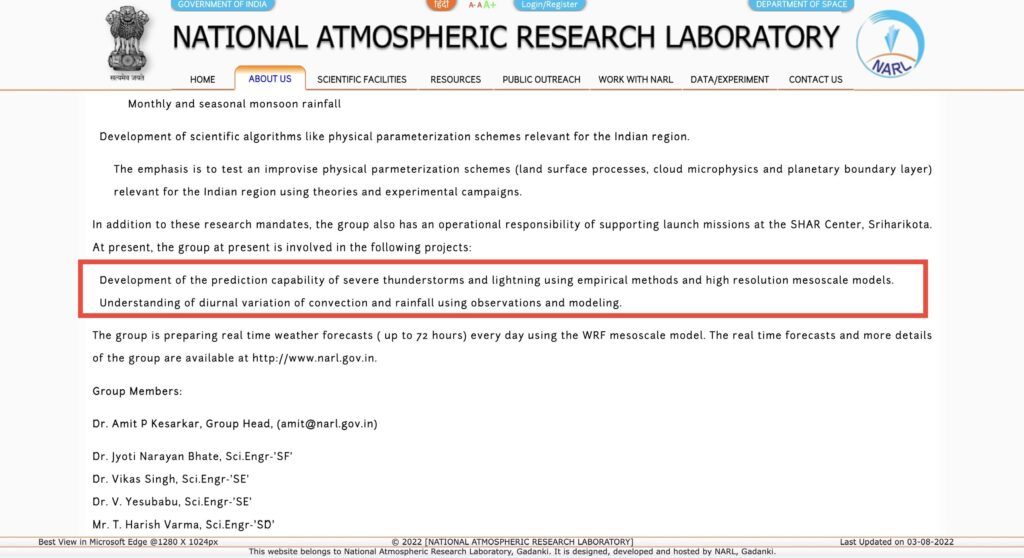Open the SCIENTIFIC FACILITIES menu
The image size is (1024, 558).
(x=362, y=80)
